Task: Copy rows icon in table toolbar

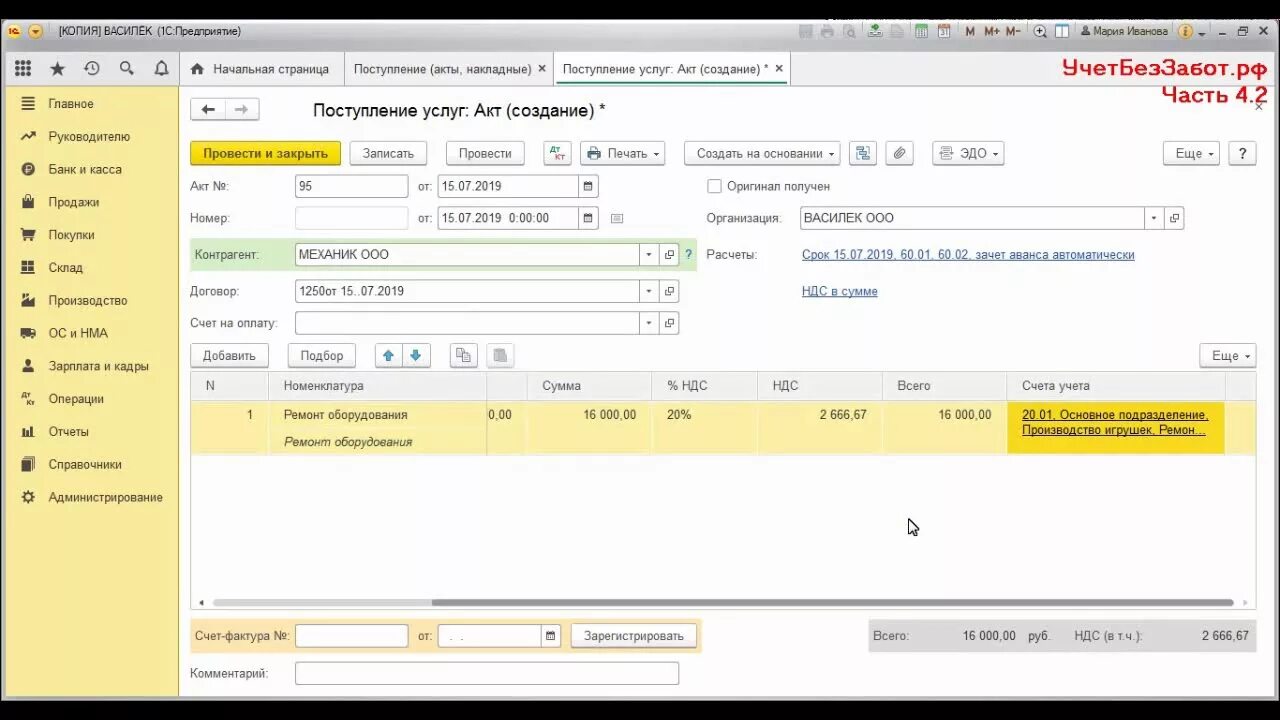Action: [463, 355]
